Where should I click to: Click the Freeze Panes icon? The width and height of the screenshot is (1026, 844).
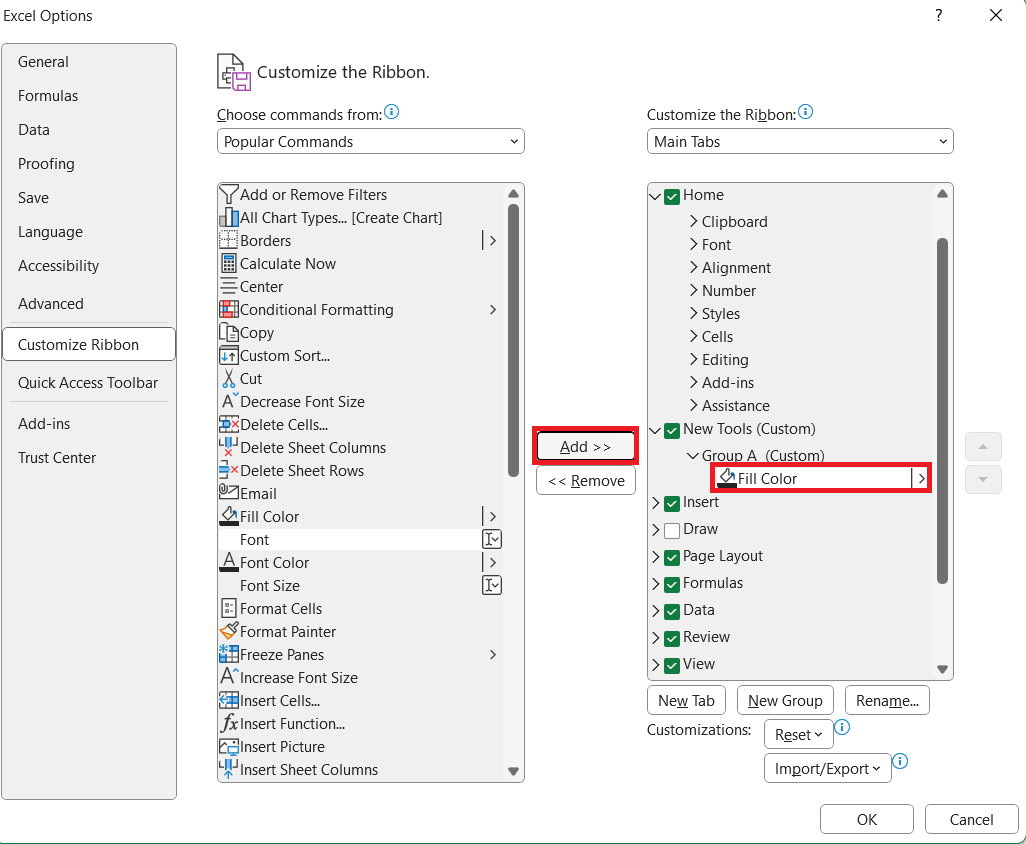pyautogui.click(x=228, y=654)
